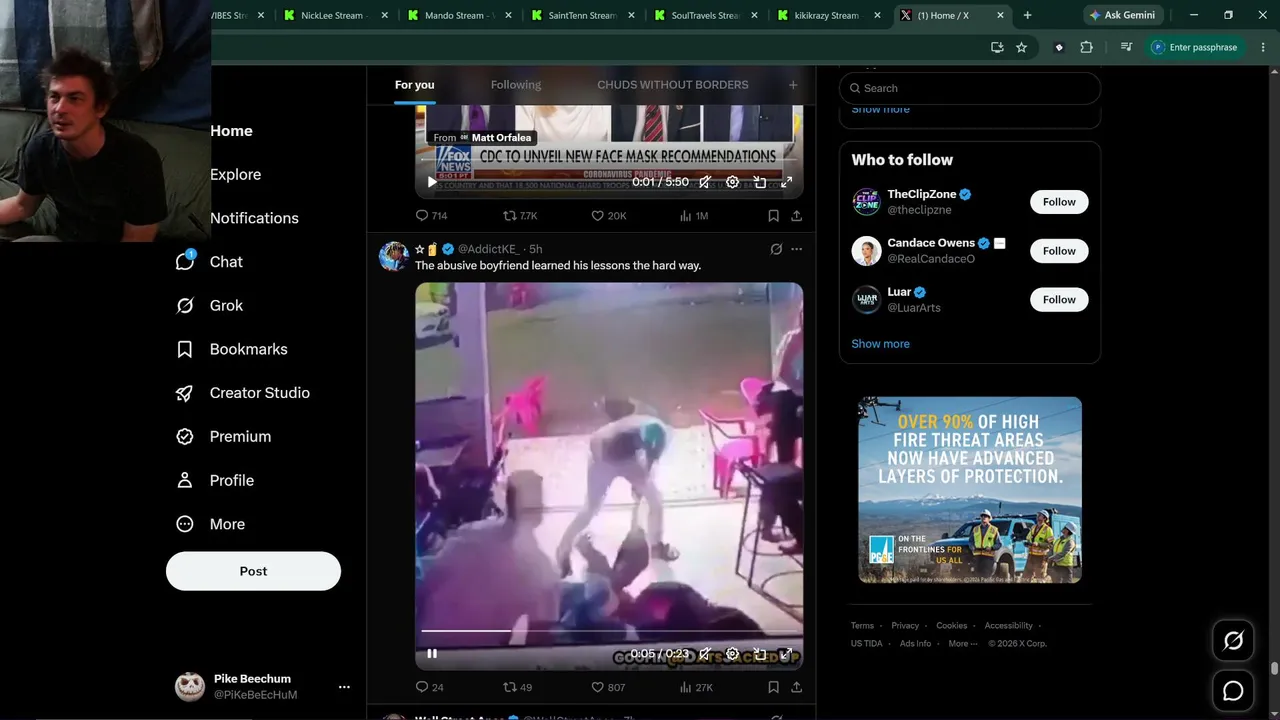Share the AddictKE tweet

pyautogui.click(x=796, y=687)
